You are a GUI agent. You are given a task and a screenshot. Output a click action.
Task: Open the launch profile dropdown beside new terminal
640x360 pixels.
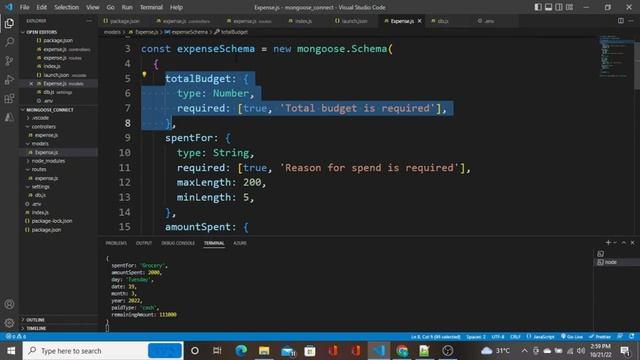pyautogui.click(x=615, y=242)
